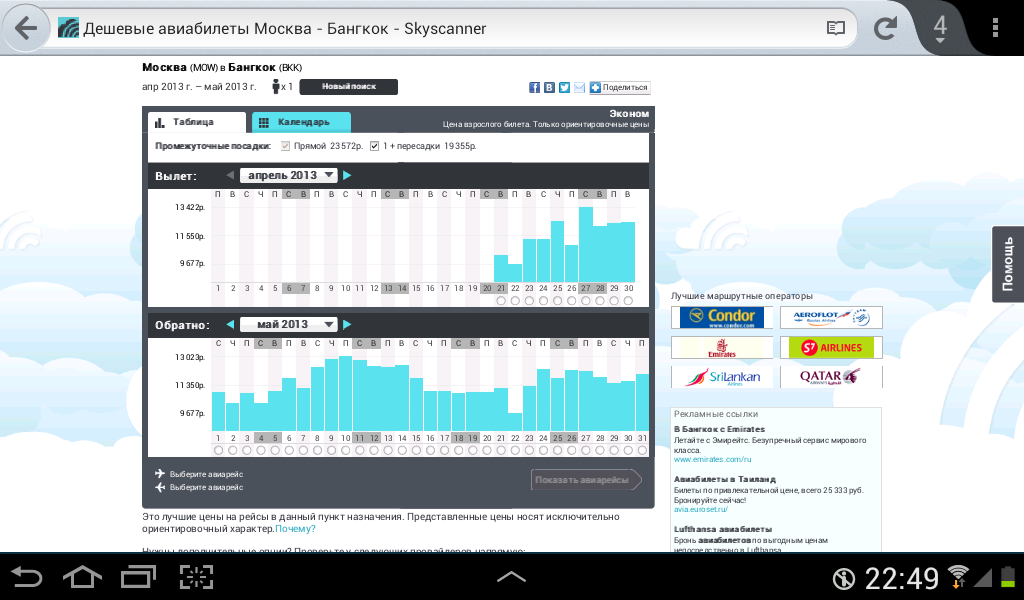Open the Aeroflot airline logo
The height and width of the screenshot is (600, 1024).
coord(831,317)
